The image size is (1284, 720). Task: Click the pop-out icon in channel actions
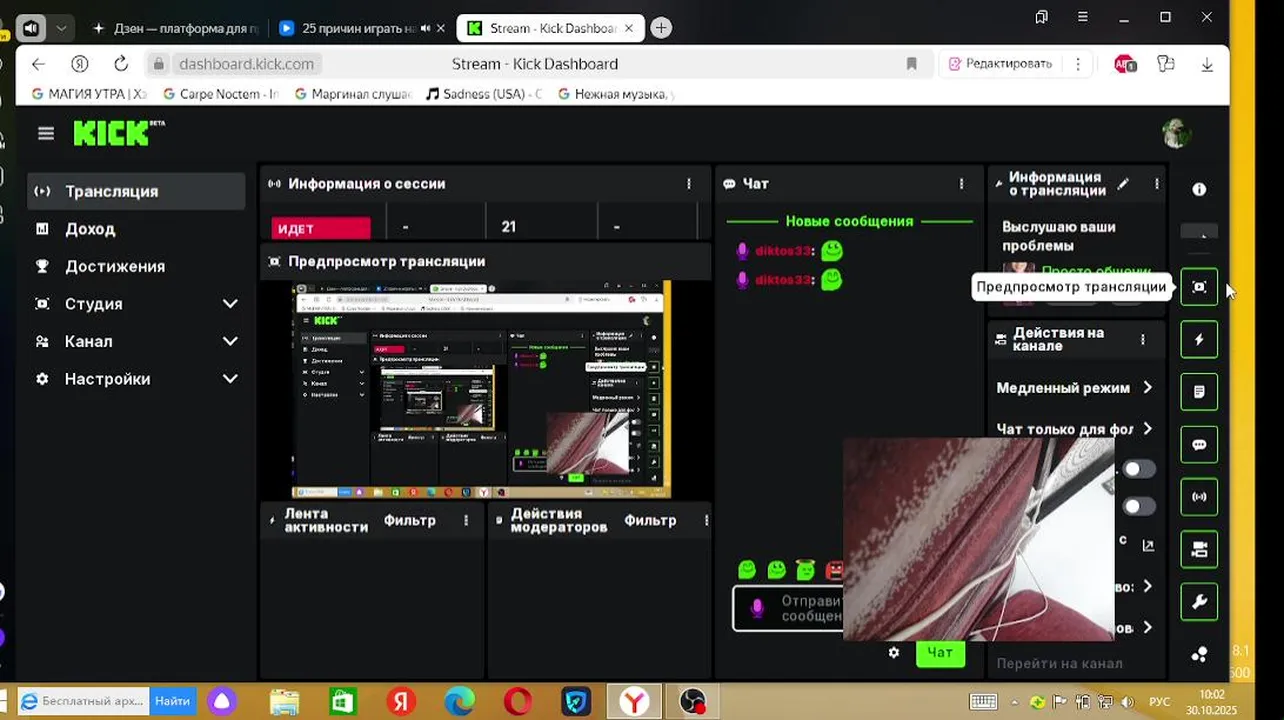(1148, 546)
